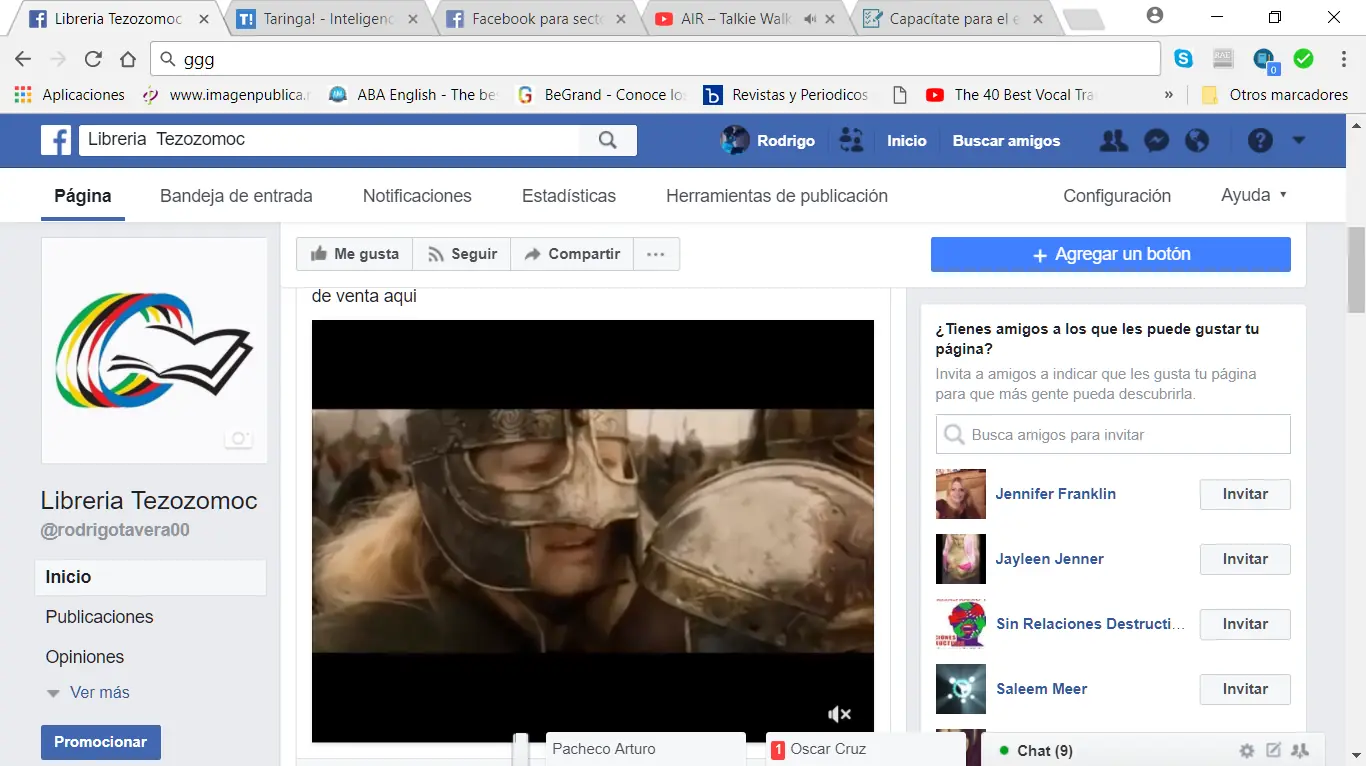The width and height of the screenshot is (1366, 766).
Task: Open the page-switch people icon beside Rodrigo
Action: point(852,140)
